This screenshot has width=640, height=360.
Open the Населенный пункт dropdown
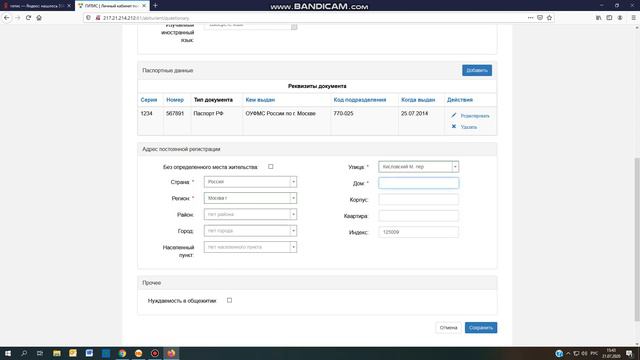(250, 247)
